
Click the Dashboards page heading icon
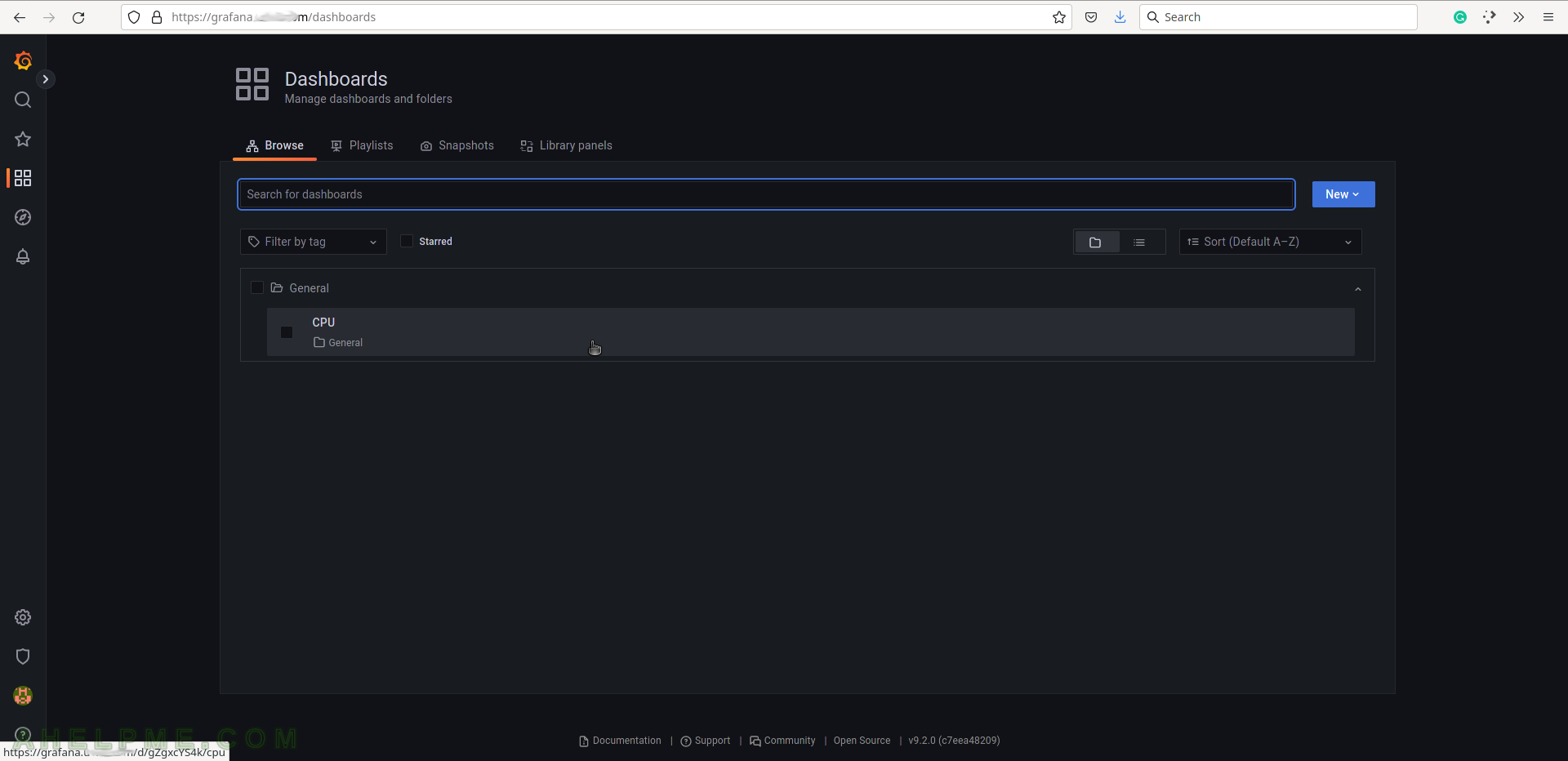click(252, 84)
